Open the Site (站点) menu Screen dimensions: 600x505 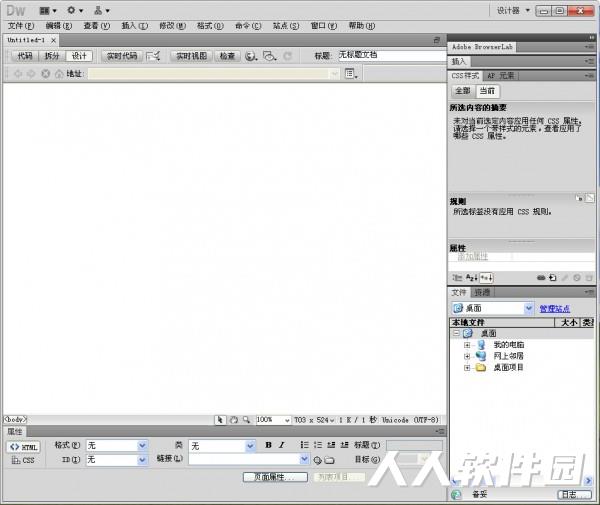tap(286, 26)
